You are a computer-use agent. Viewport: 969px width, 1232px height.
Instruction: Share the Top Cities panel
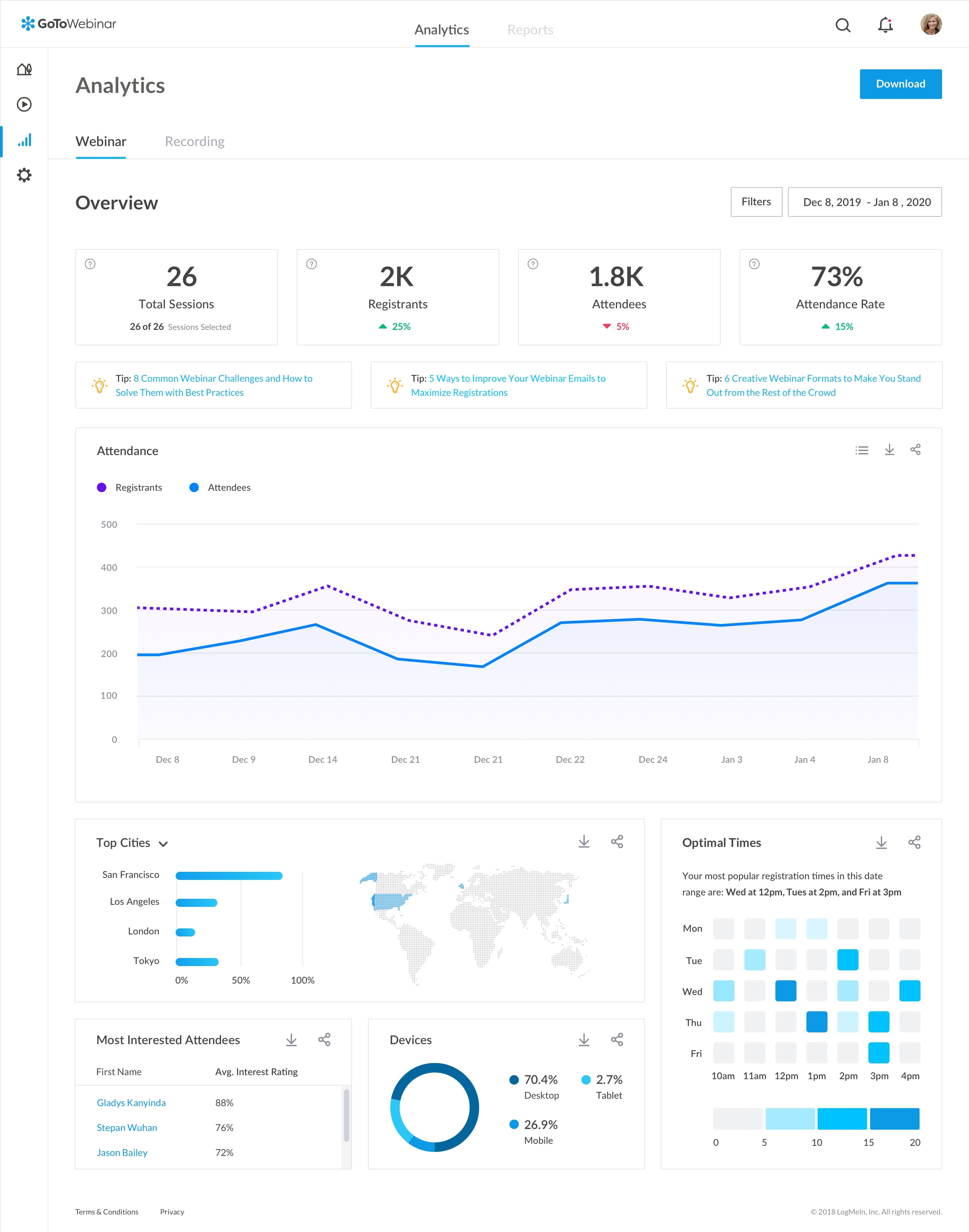pos(617,842)
